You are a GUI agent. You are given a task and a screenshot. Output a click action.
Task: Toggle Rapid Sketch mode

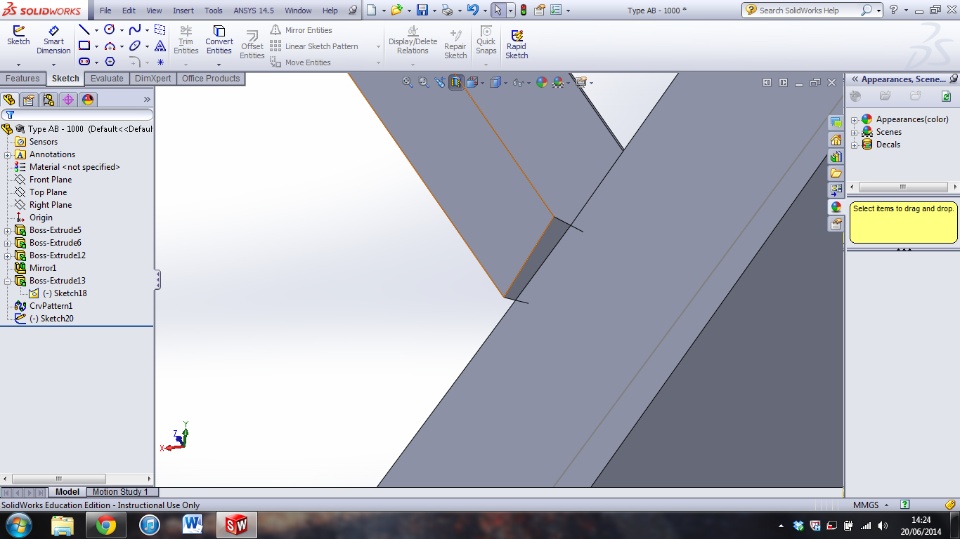[x=517, y=43]
